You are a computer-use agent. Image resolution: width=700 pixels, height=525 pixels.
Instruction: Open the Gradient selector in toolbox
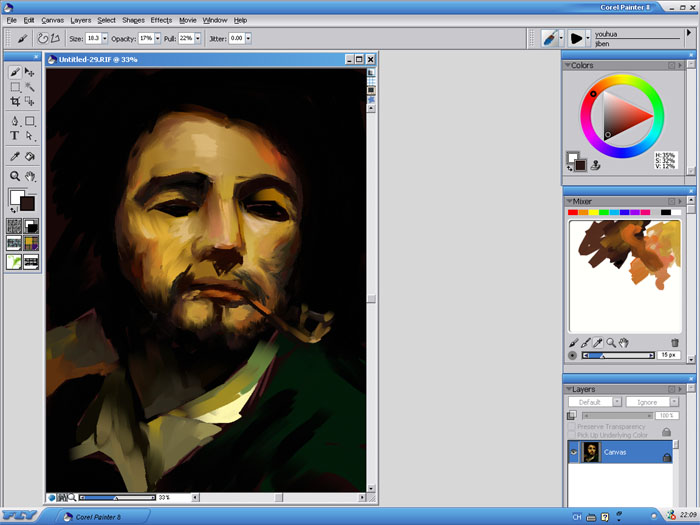(31, 226)
